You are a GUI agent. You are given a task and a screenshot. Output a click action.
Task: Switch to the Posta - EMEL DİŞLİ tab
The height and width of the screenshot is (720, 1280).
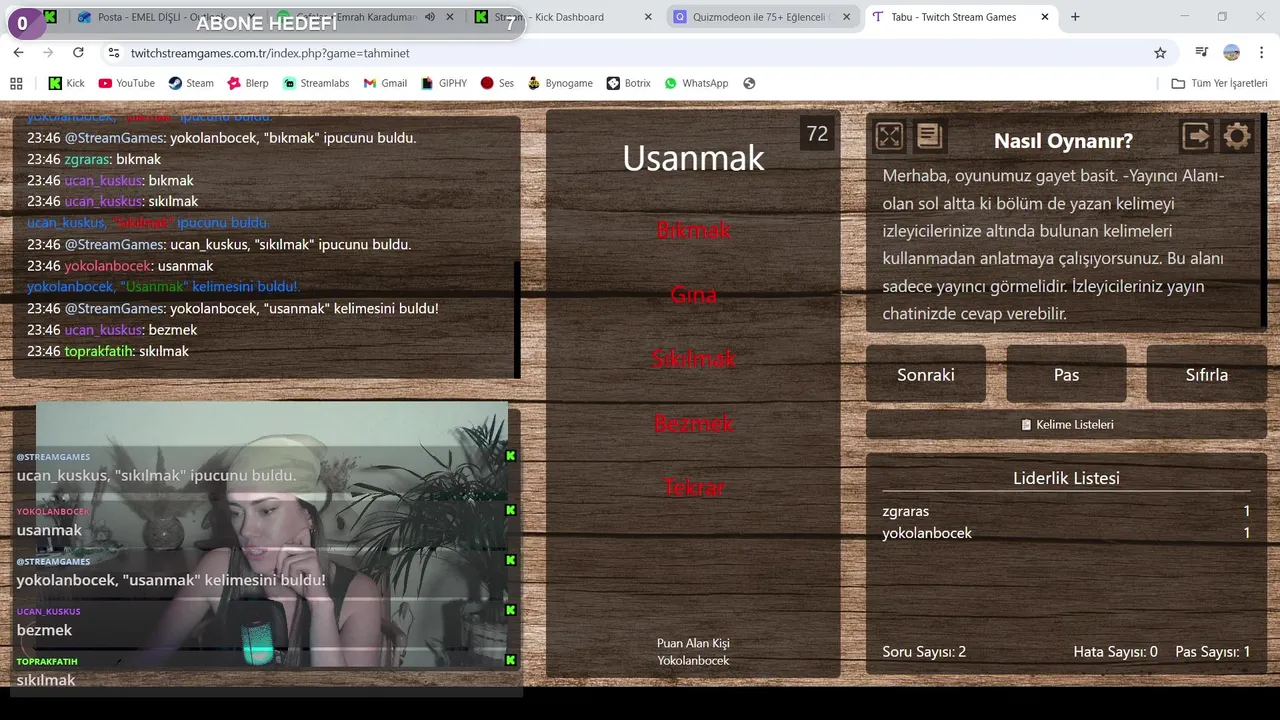(x=165, y=17)
